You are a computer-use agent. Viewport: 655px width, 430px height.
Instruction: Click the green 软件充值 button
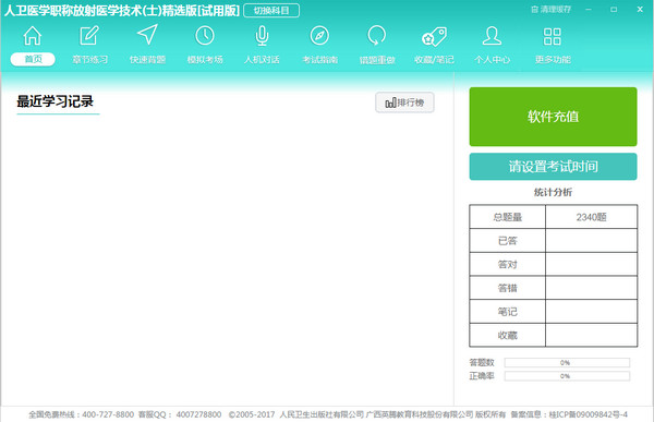tap(553, 117)
